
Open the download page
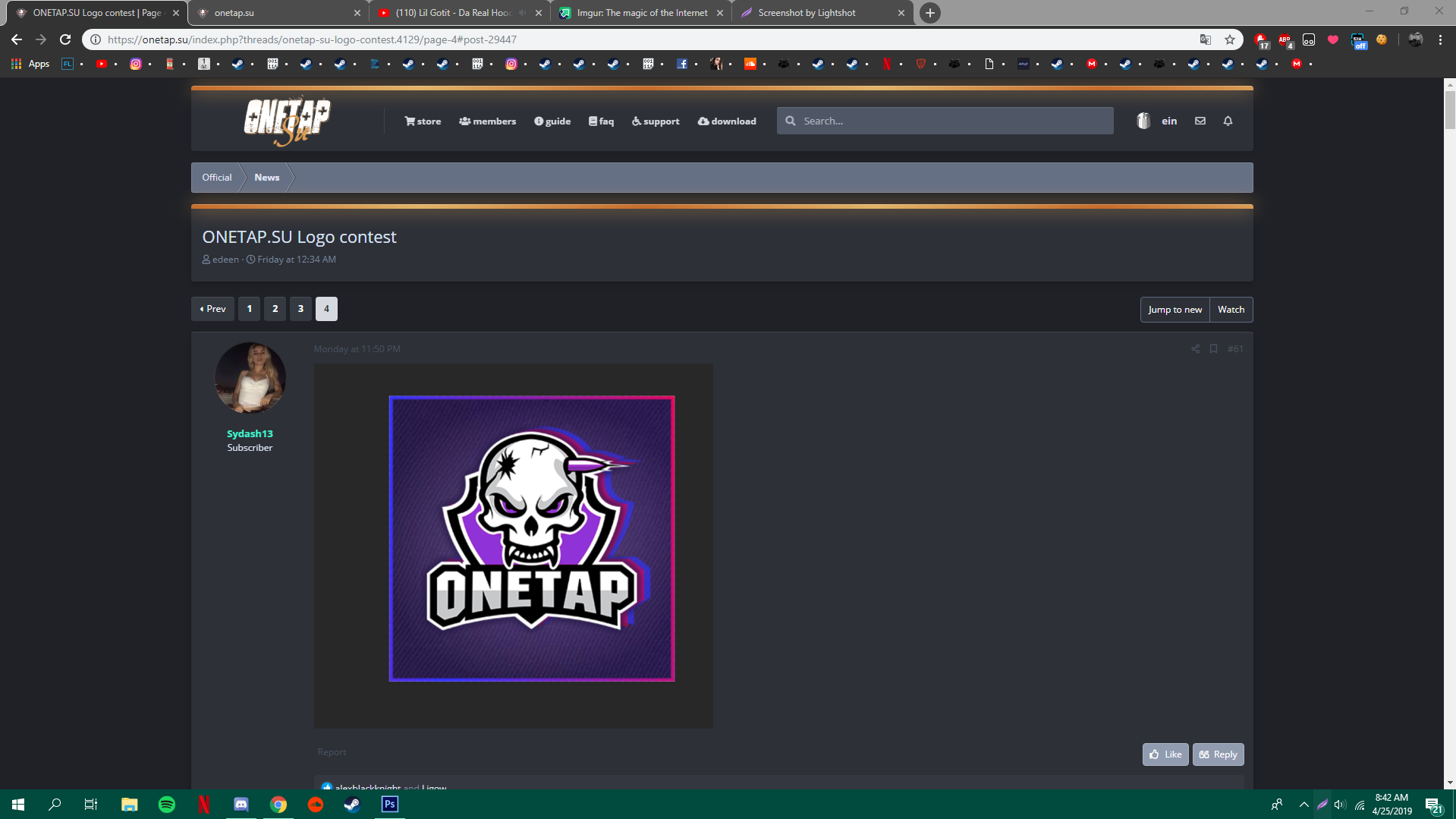tap(727, 121)
